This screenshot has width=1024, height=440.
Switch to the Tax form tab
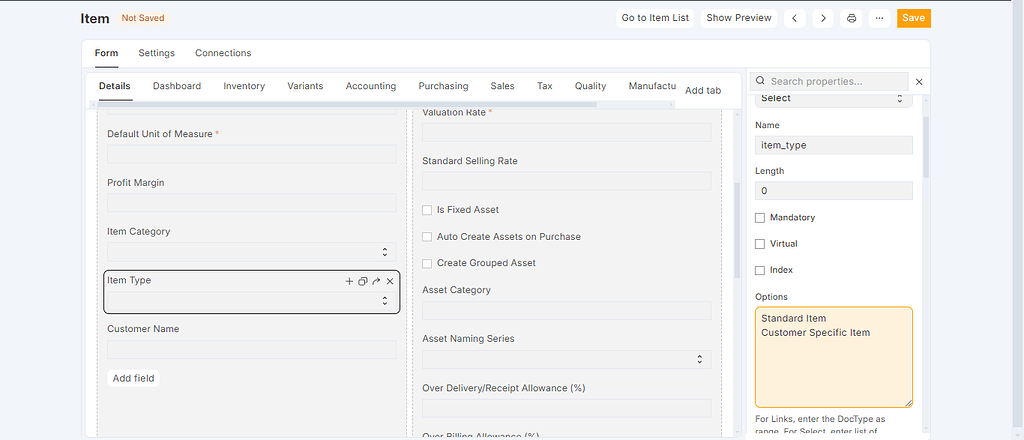click(x=545, y=86)
